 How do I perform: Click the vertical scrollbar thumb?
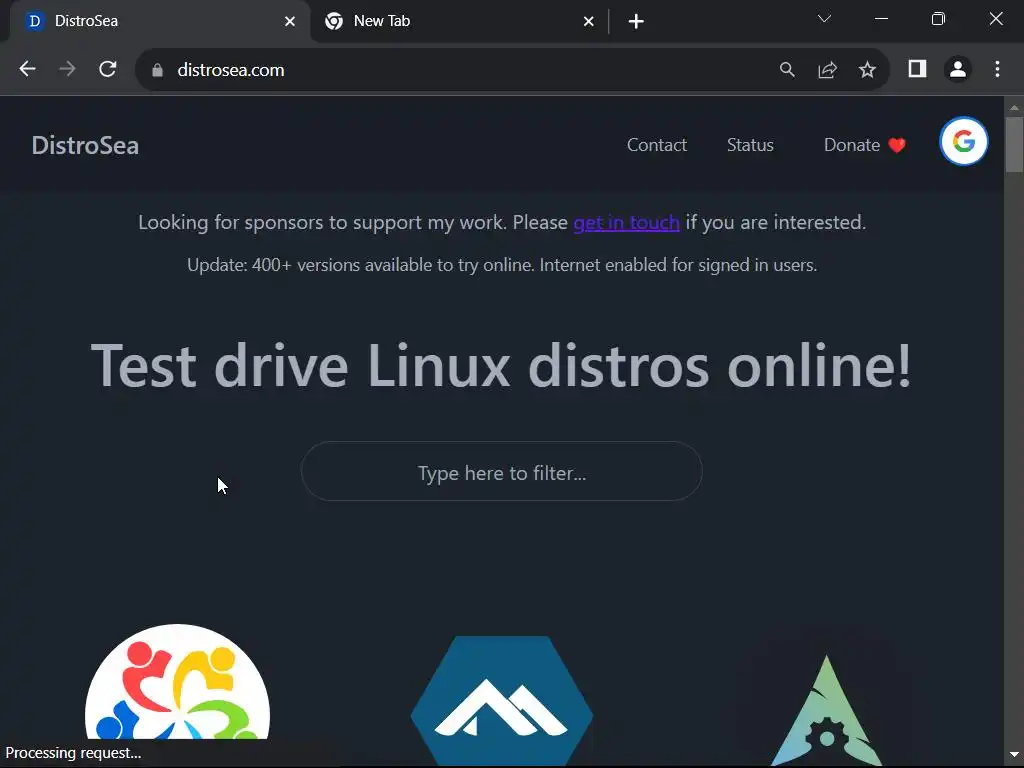coord(1014,144)
